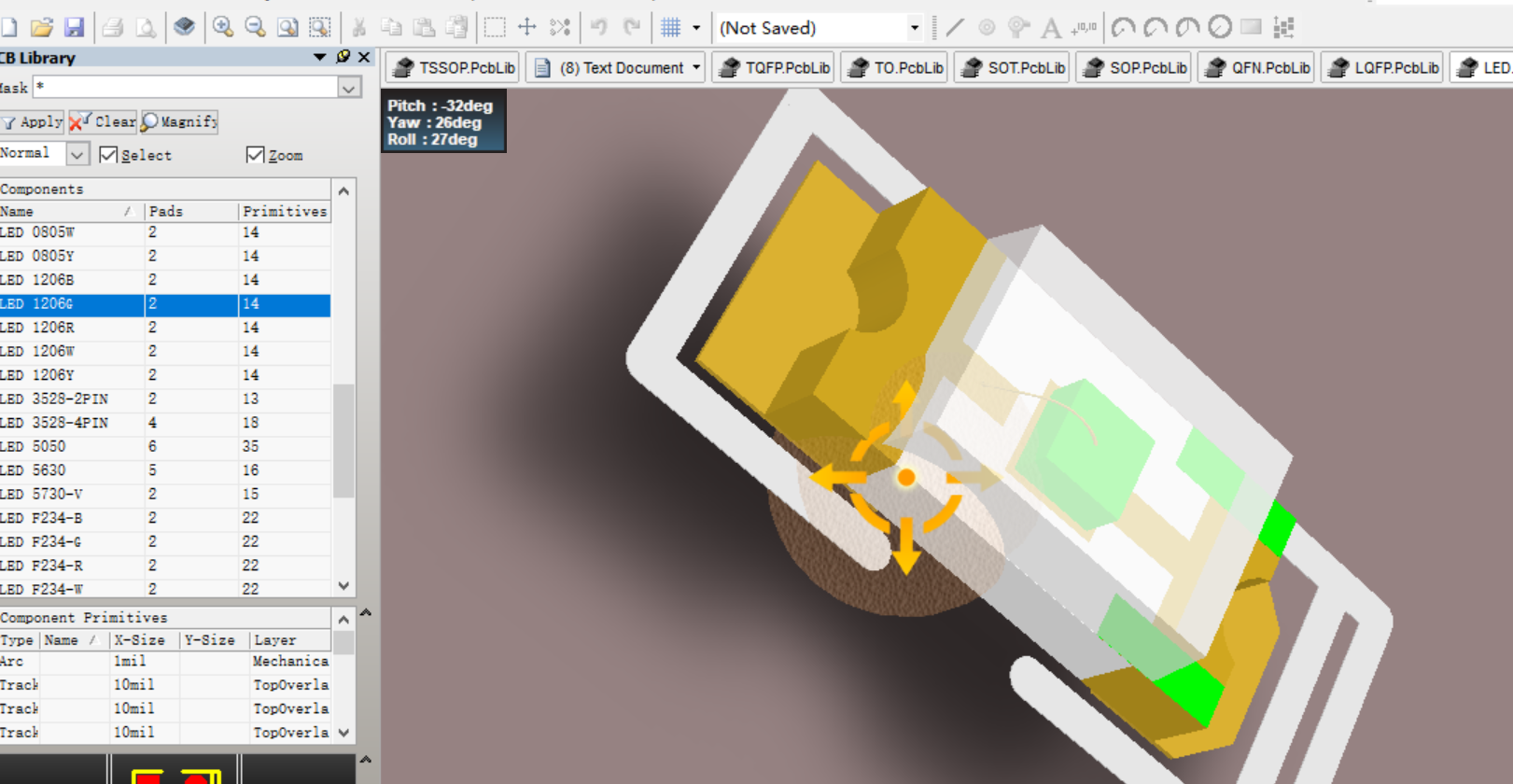Select the Place Line tool
Image resolution: width=1513 pixels, height=784 pixels.
point(955,27)
